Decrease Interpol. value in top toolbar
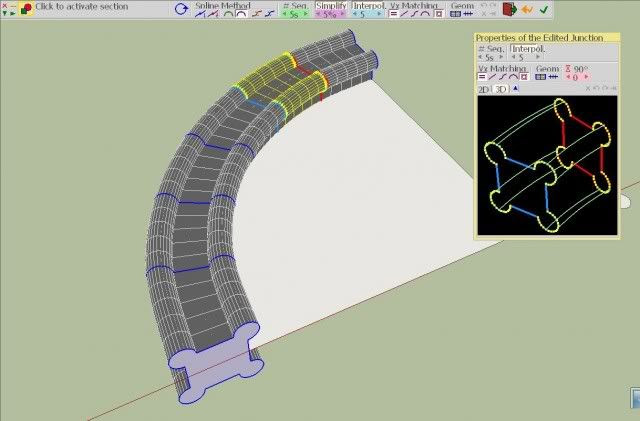640x421 pixels. (x=355, y=14)
